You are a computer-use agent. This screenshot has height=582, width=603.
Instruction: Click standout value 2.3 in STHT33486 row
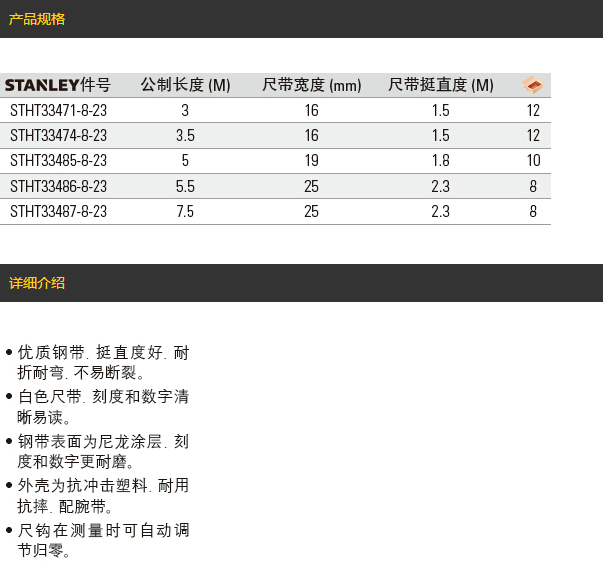[441, 186]
